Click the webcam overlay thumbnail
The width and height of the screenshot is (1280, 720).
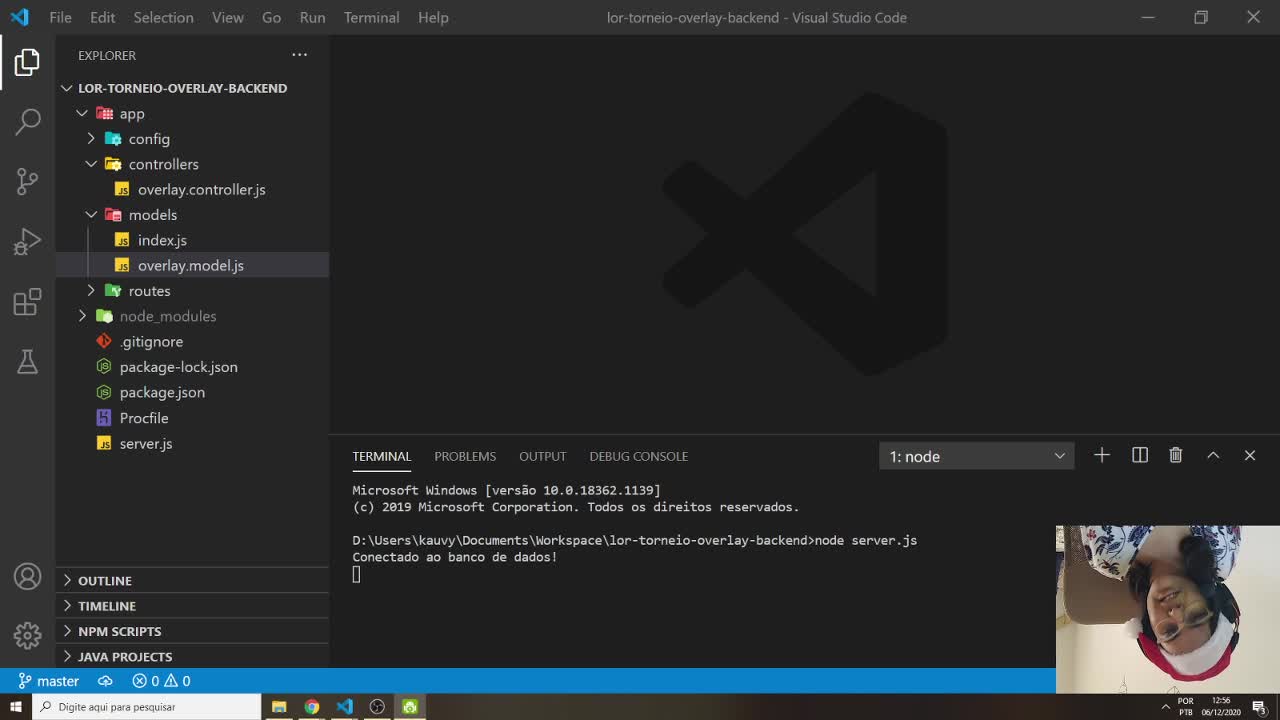(1167, 609)
